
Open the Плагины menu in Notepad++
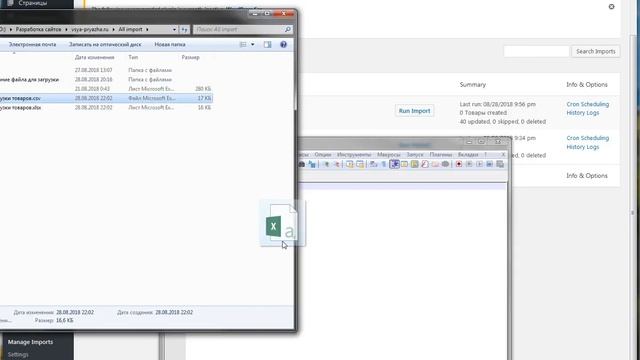(x=441, y=155)
